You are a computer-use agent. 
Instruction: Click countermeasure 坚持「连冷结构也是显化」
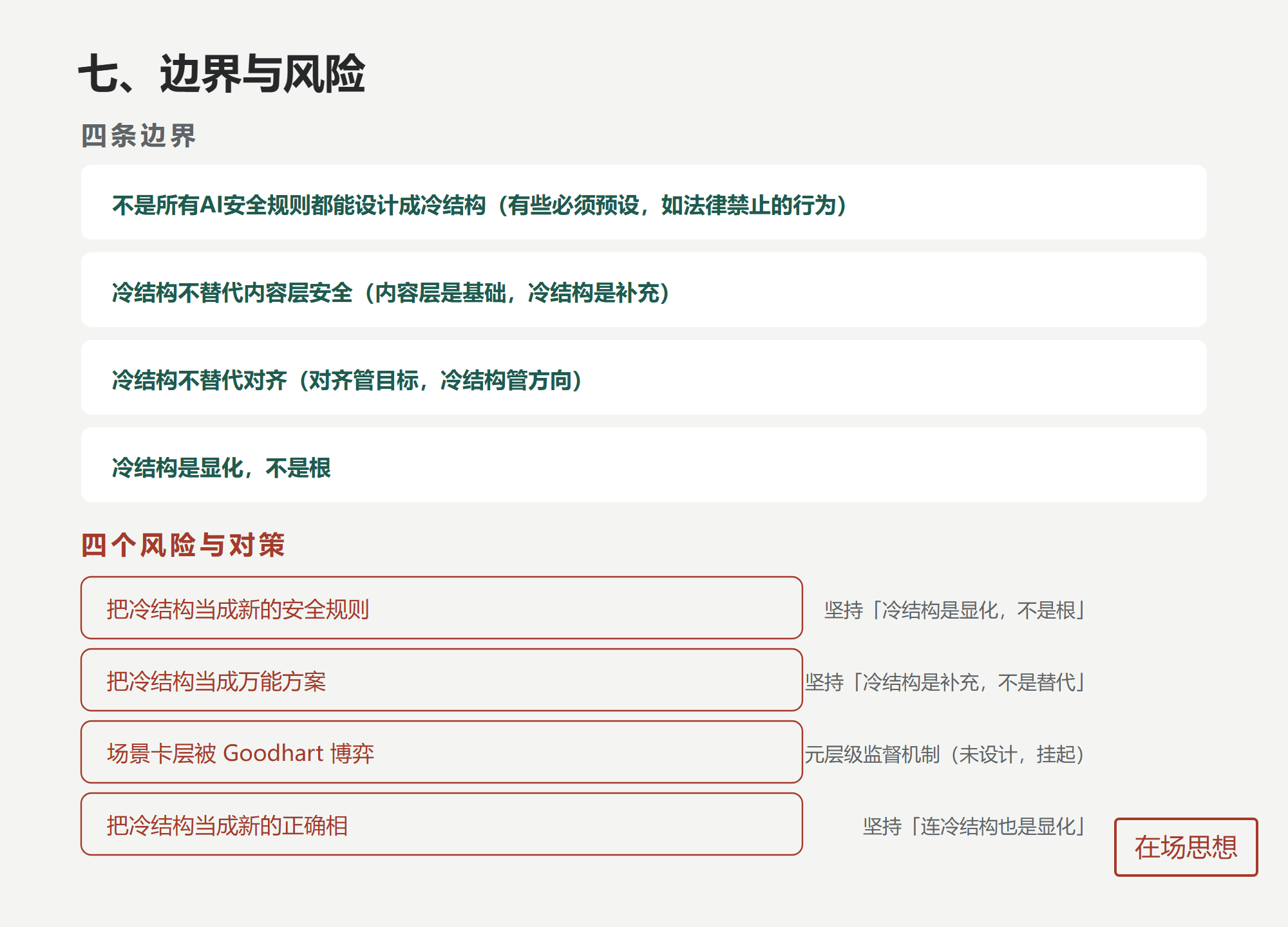(x=975, y=827)
